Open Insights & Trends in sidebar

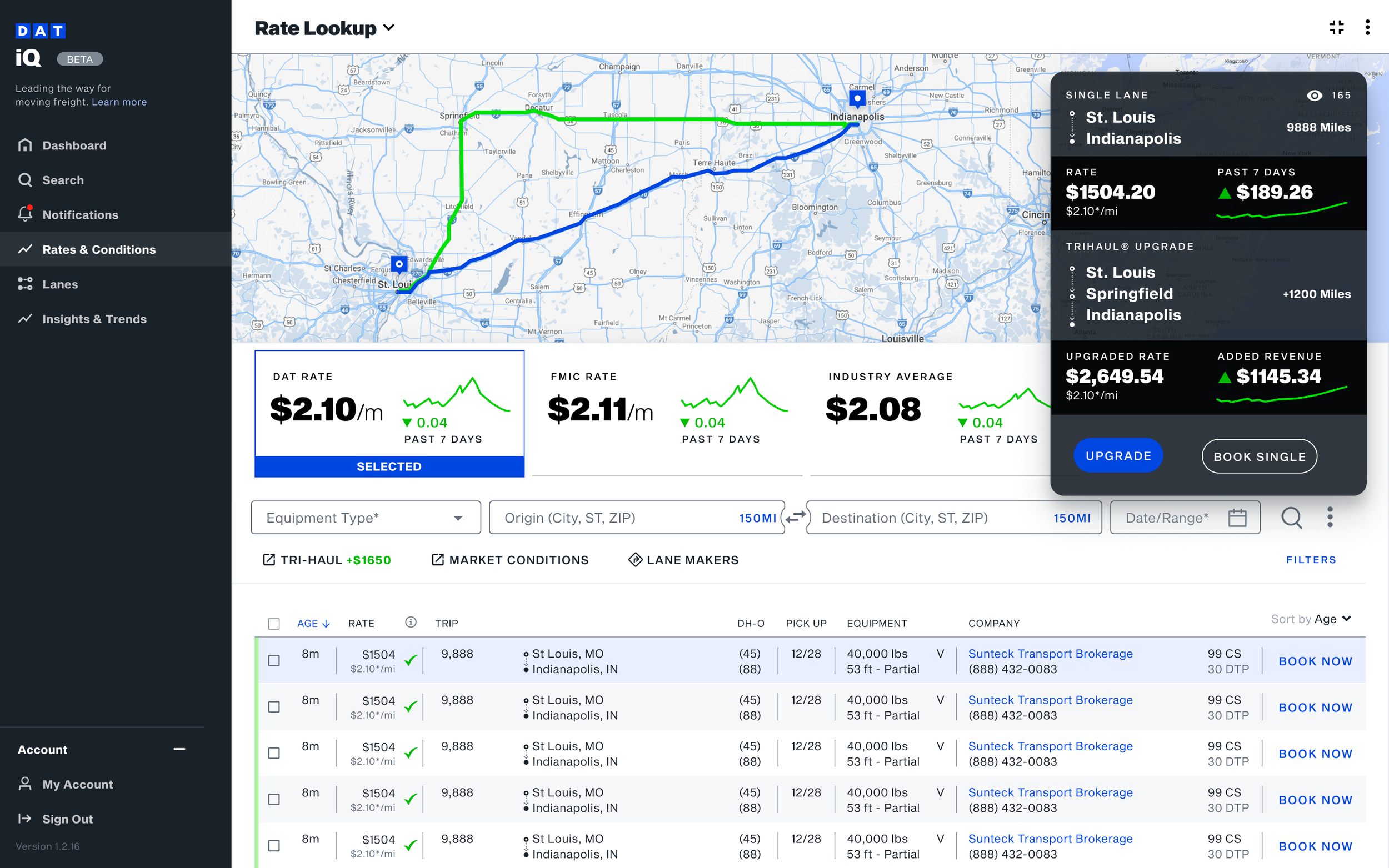click(94, 319)
